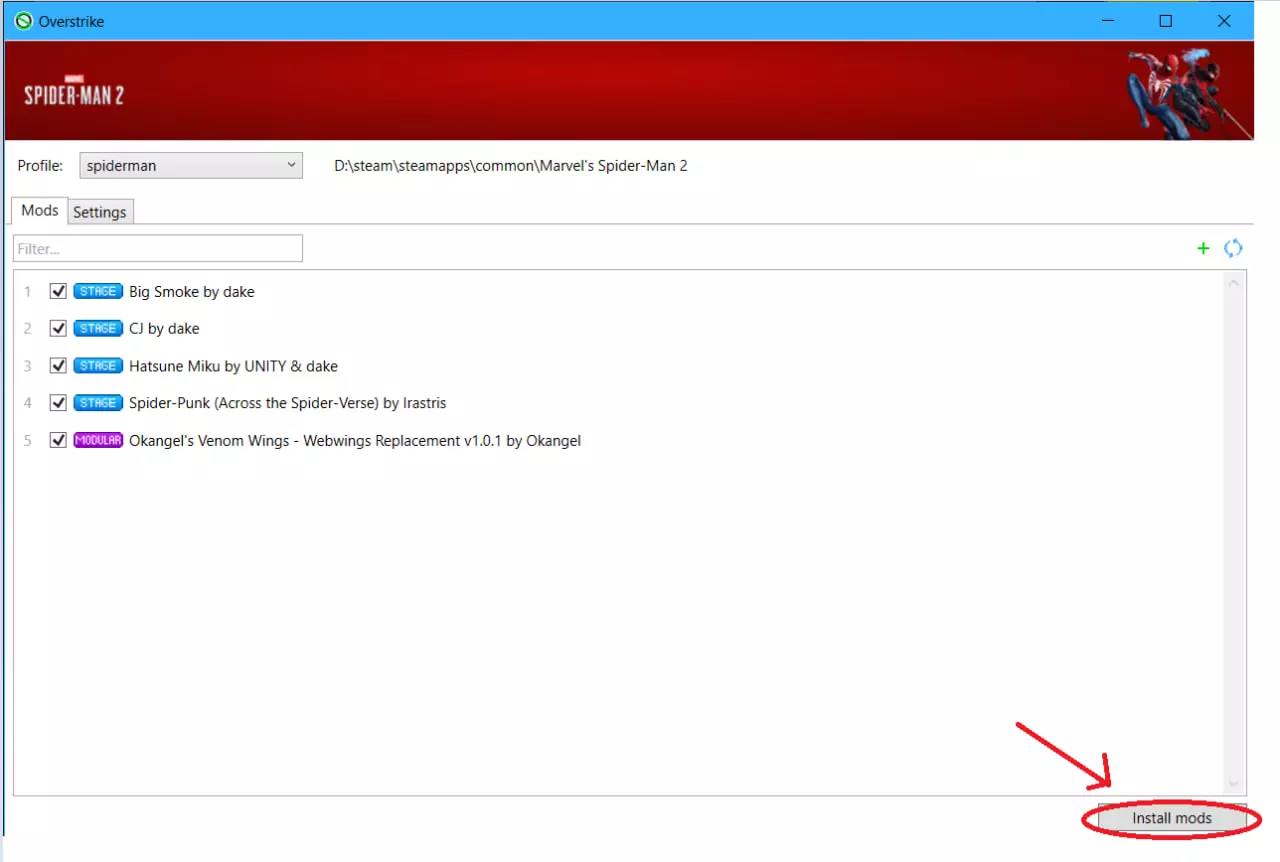1280x862 pixels.
Task: Click the Spider-Man 2 logo in banner
Action: [74, 92]
